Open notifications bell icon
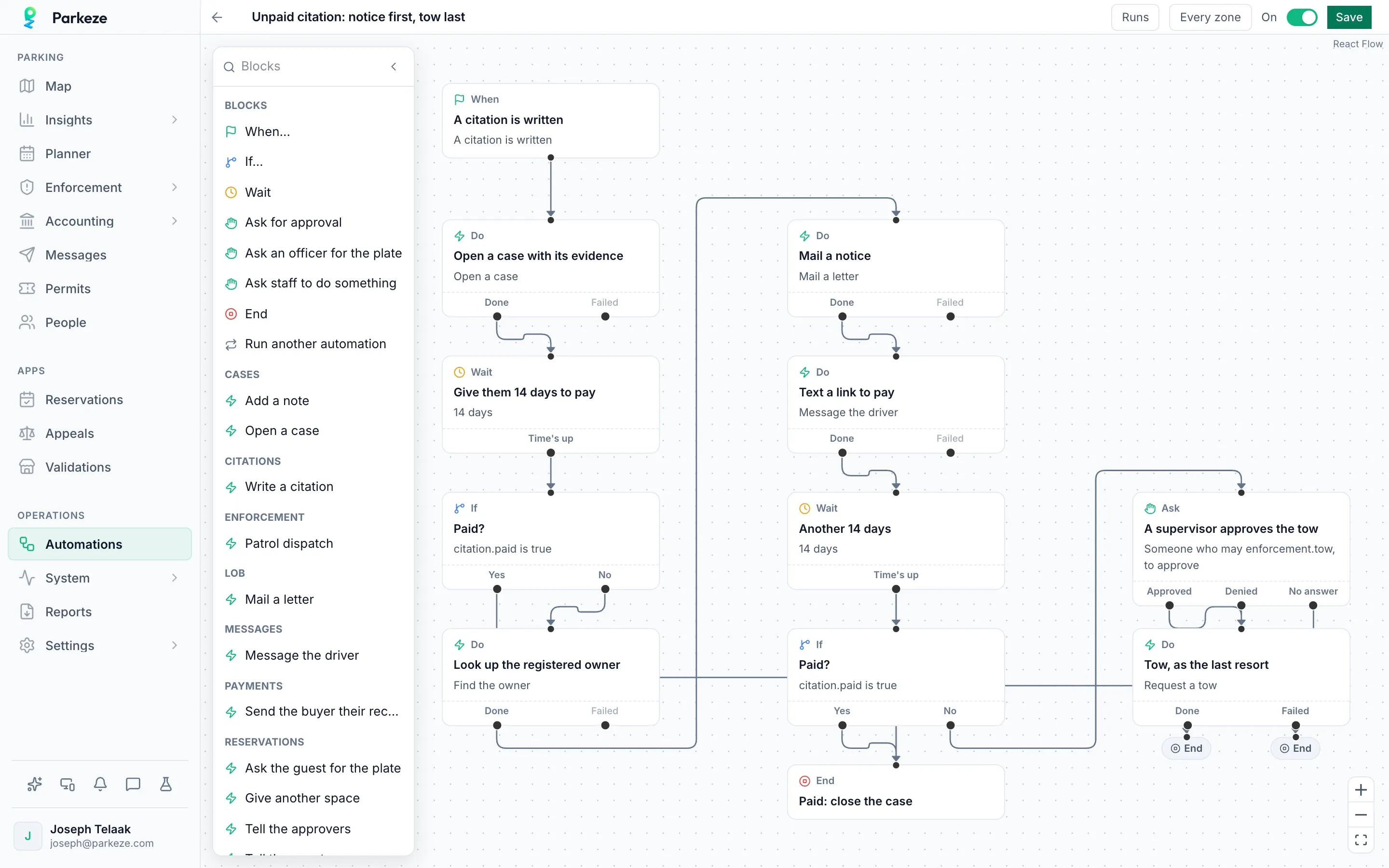The width and height of the screenshot is (1389, 868). point(100,784)
